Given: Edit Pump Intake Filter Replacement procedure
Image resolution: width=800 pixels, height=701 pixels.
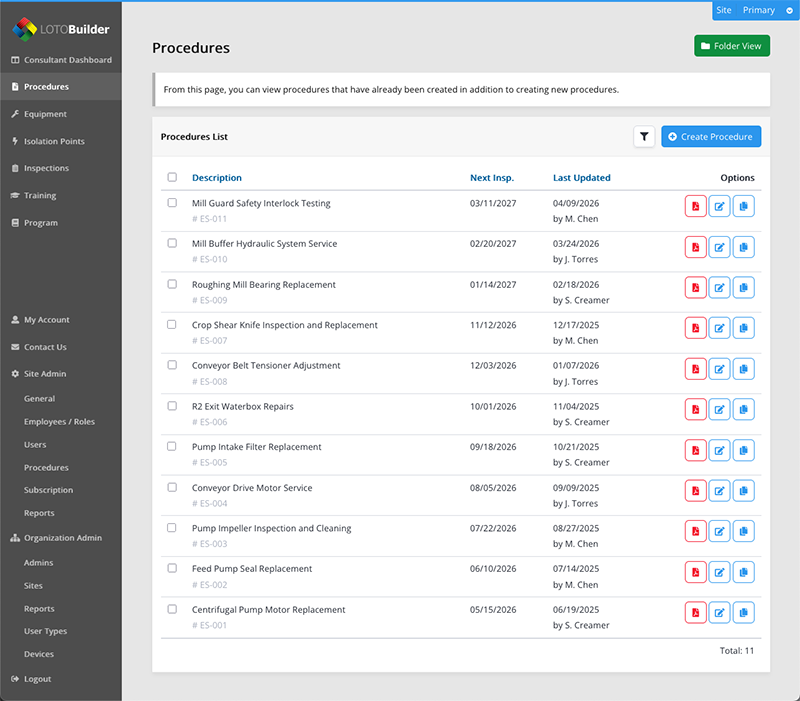Looking at the screenshot, I should [x=719, y=450].
